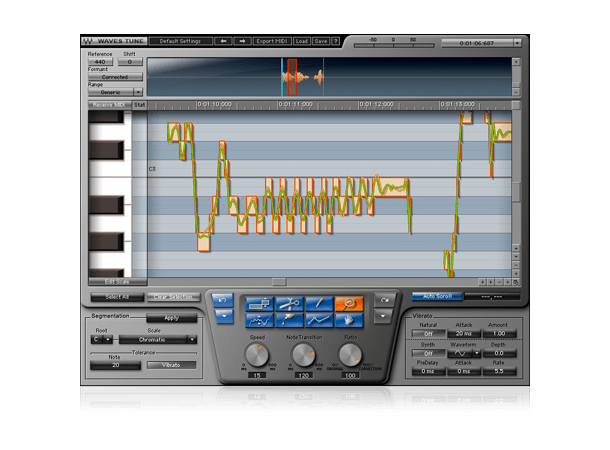Click the tolerance Note 20 field

[116, 365]
